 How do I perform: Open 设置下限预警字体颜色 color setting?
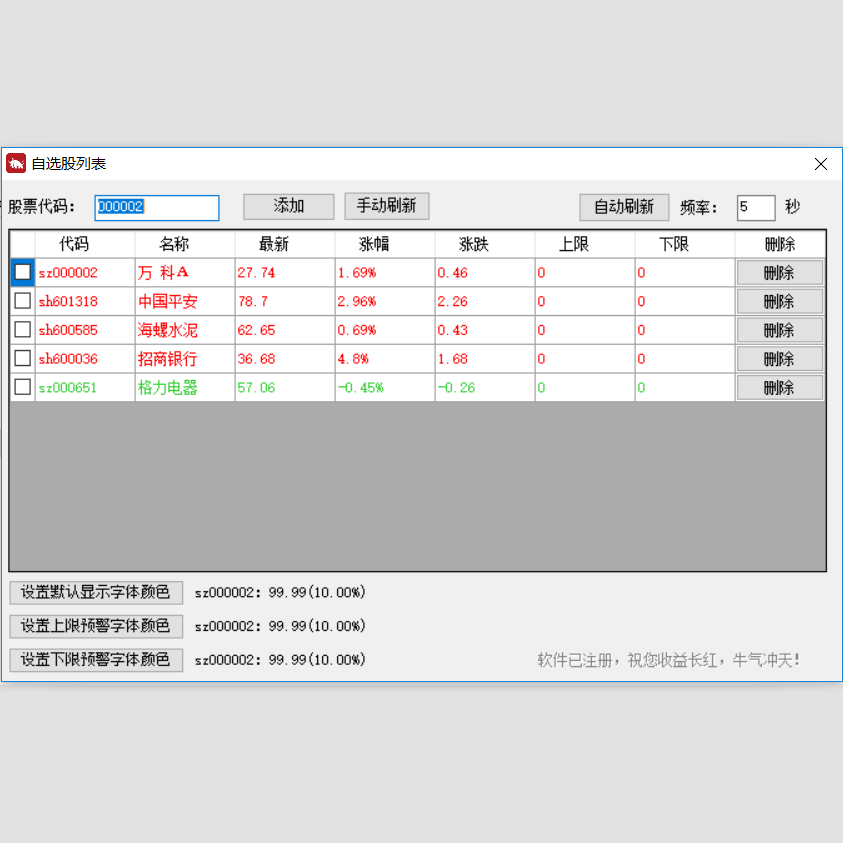[96, 660]
